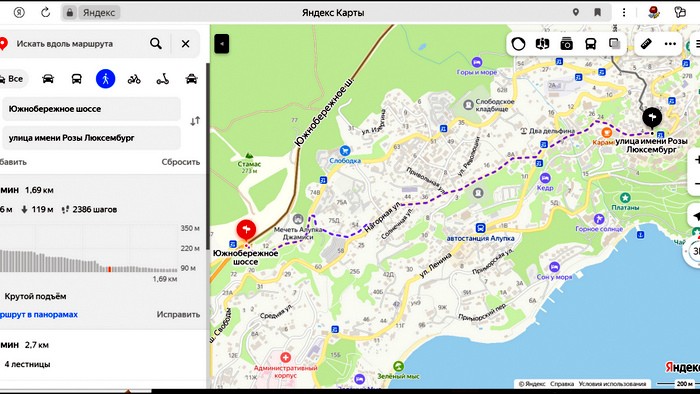This screenshot has width=700, height=394.
Task: Click the 'Крутой подъём' warning text
Action: click(35, 296)
